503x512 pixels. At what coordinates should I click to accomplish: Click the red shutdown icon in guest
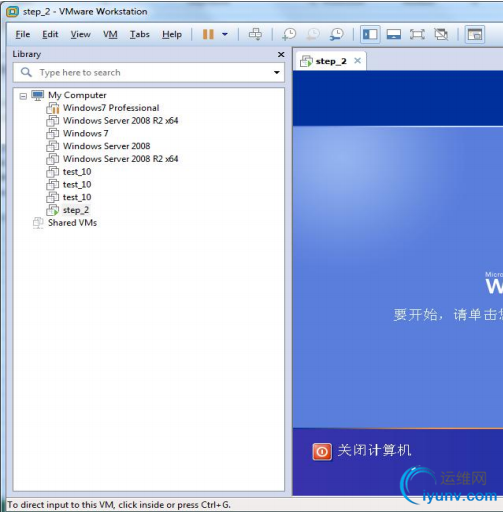(322, 452)
